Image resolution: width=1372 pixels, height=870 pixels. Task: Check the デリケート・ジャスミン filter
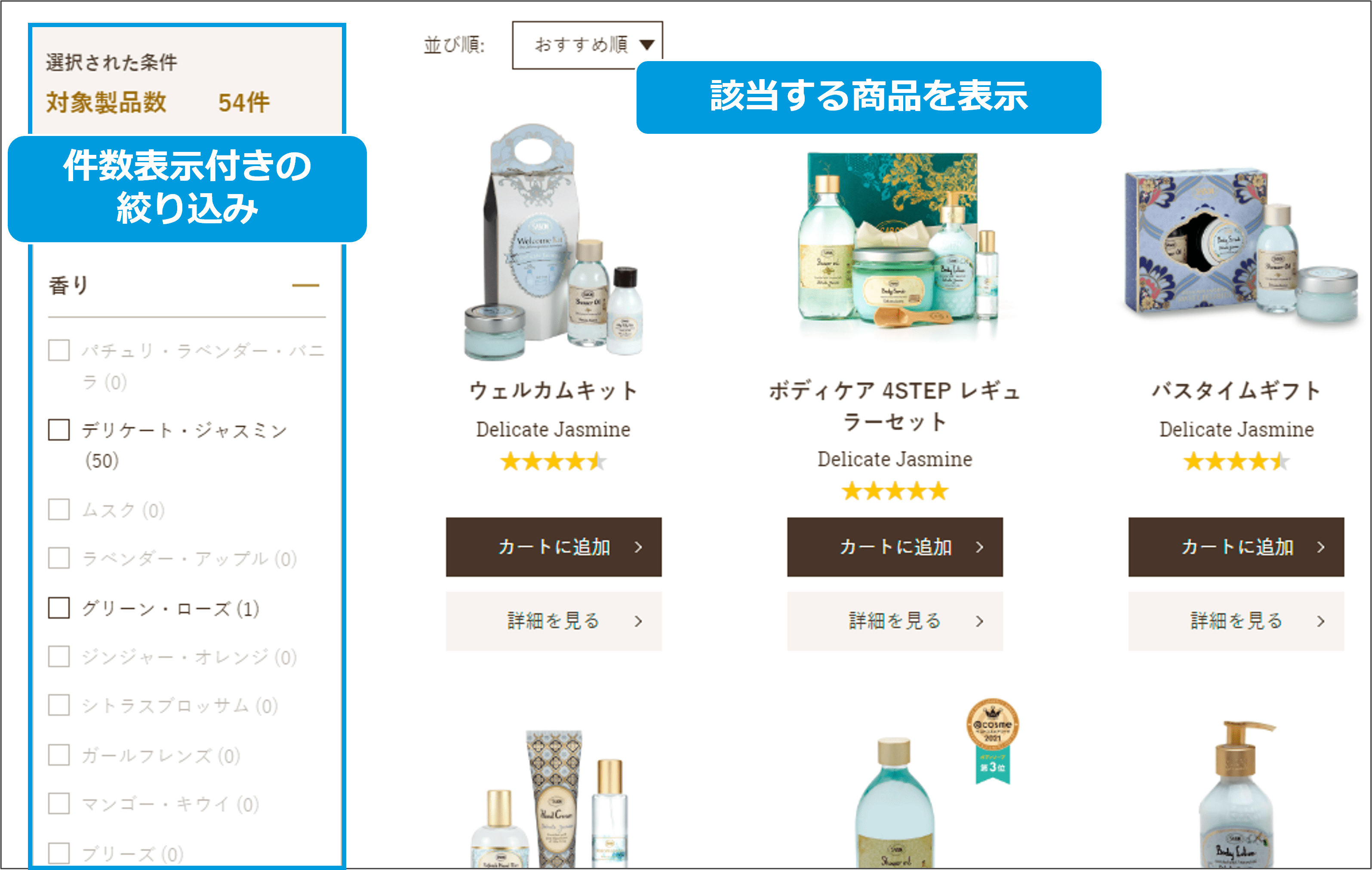[59, 430]
